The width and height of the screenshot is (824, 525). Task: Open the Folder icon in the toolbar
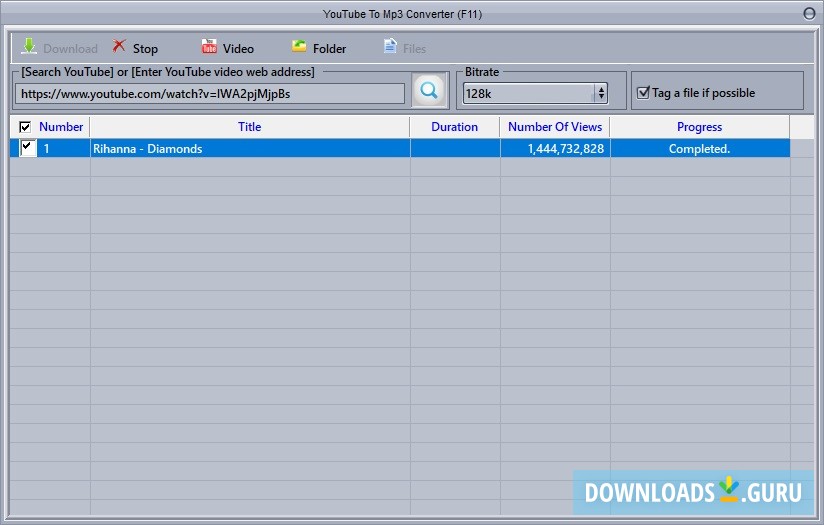(x=299, y=46)
